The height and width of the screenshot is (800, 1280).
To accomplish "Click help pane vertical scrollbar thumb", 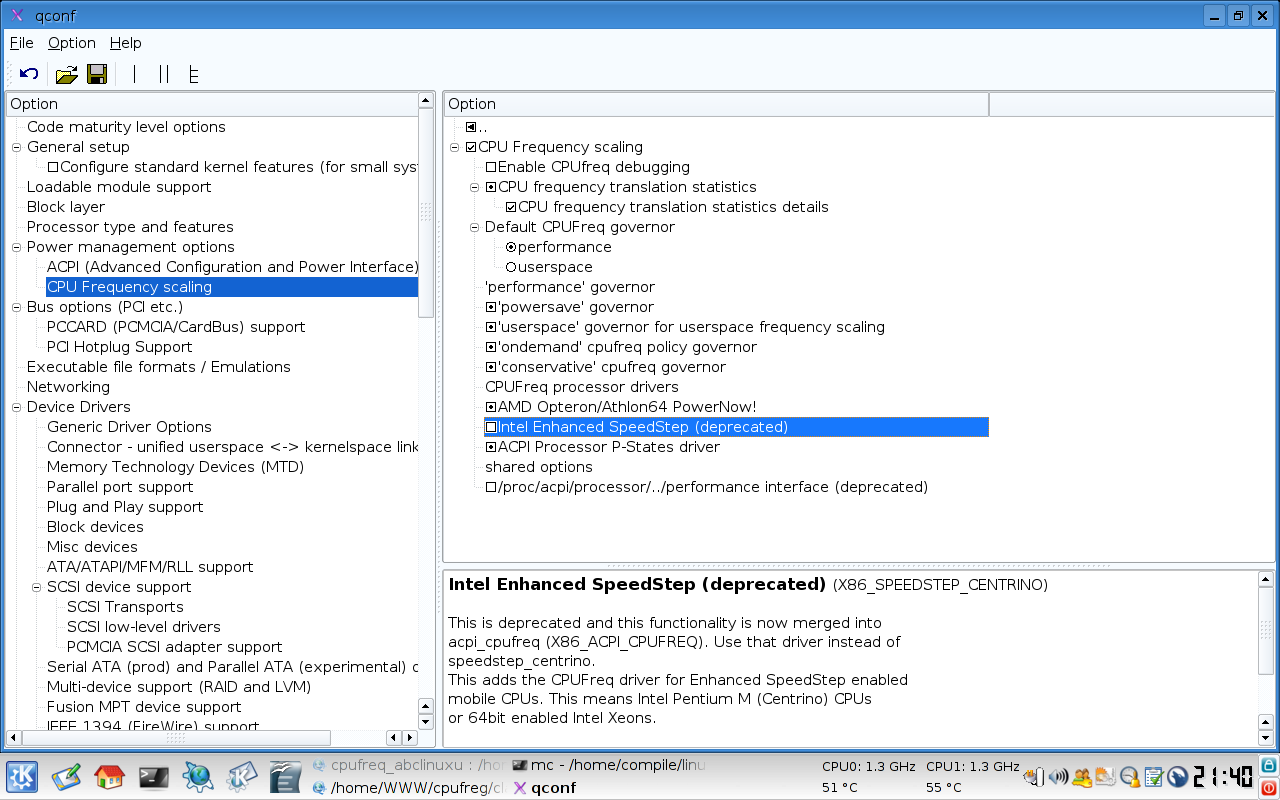I will [1267, 631].
